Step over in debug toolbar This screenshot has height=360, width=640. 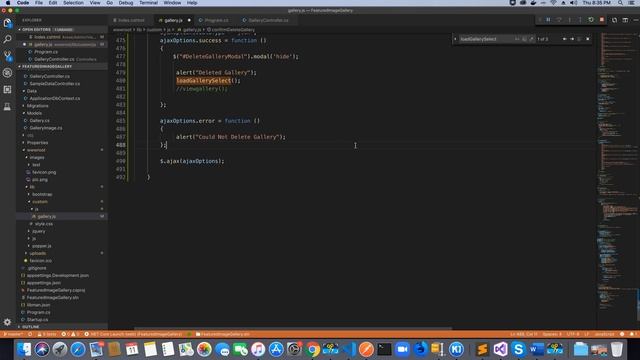(x=559, y=20)
